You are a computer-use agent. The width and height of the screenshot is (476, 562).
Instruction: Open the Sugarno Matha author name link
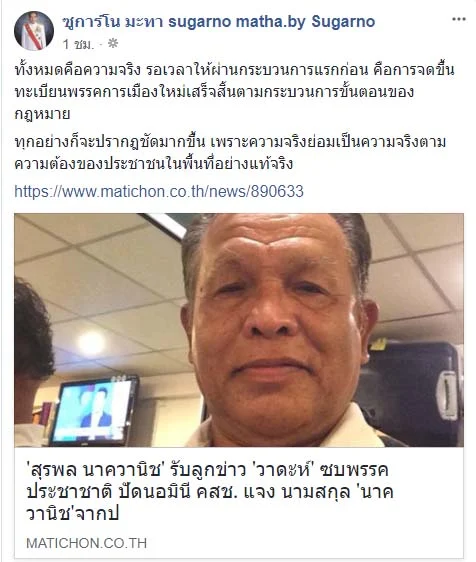coord(218,22)
